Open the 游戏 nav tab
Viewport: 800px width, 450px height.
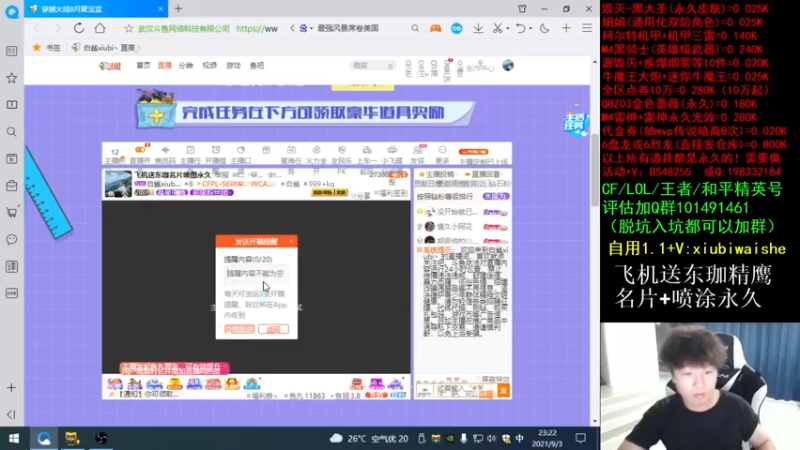tap(233, 65)
